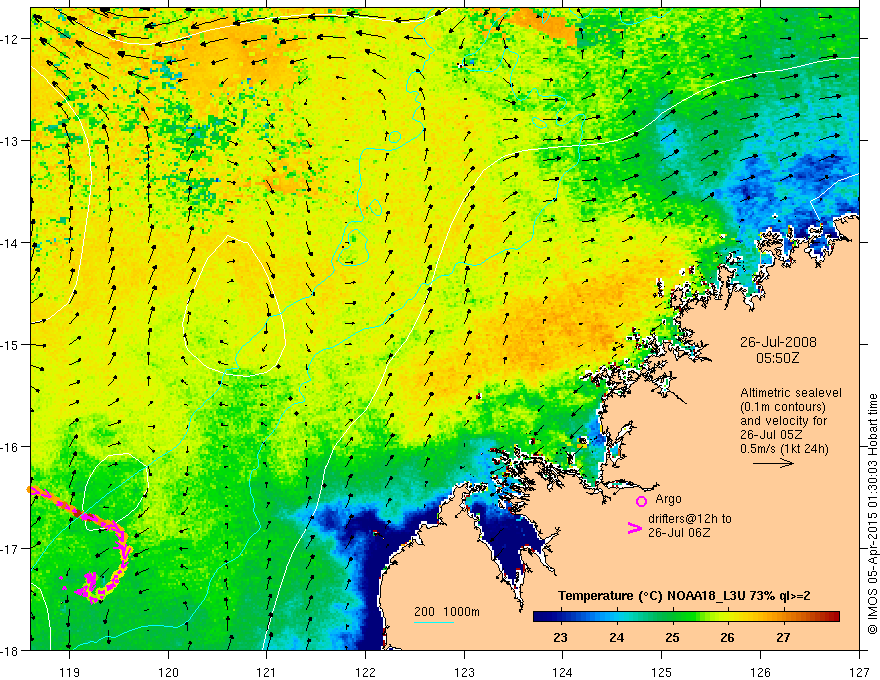
Task: Click latitude axis label -15
Action: (11, 344)
